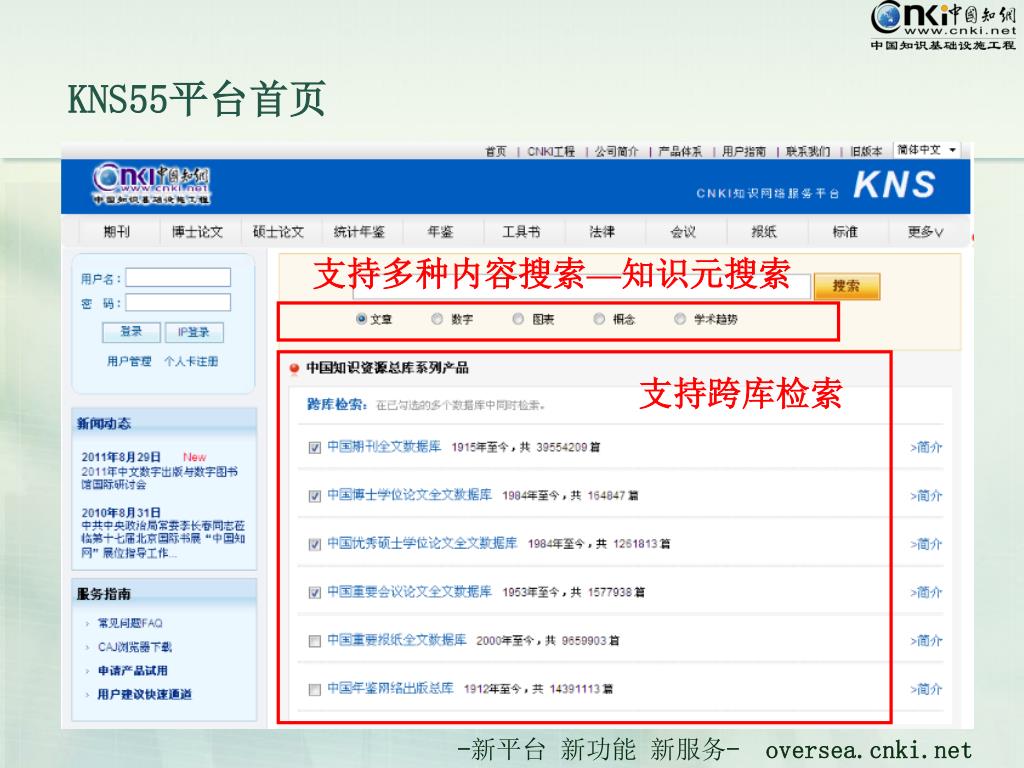
Task: Check 中国年鉴网络出版总库 checkbox
Action: [315, 689]
